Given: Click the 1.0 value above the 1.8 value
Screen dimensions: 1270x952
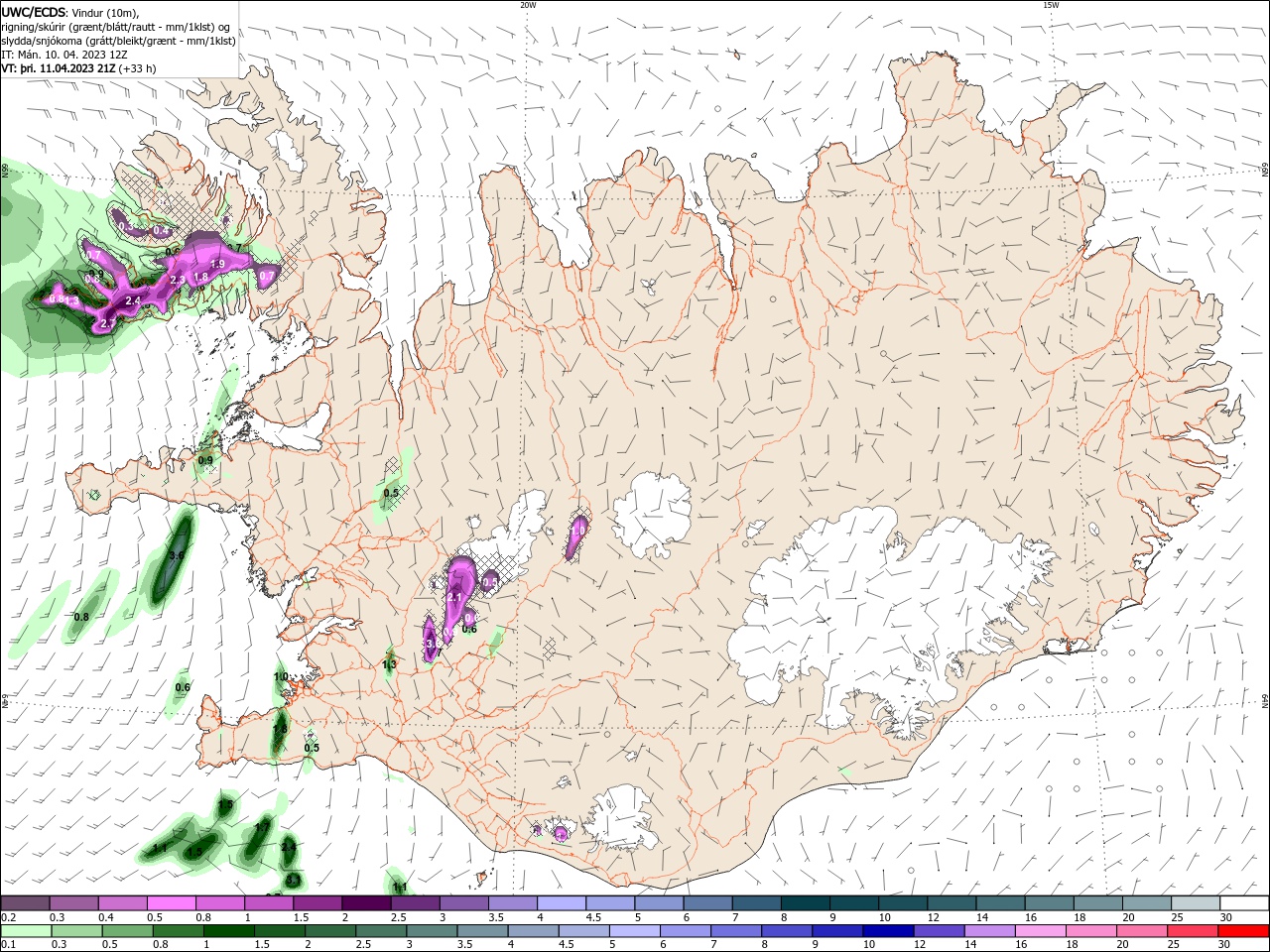Looking at the screenshot, I should 281,676.
